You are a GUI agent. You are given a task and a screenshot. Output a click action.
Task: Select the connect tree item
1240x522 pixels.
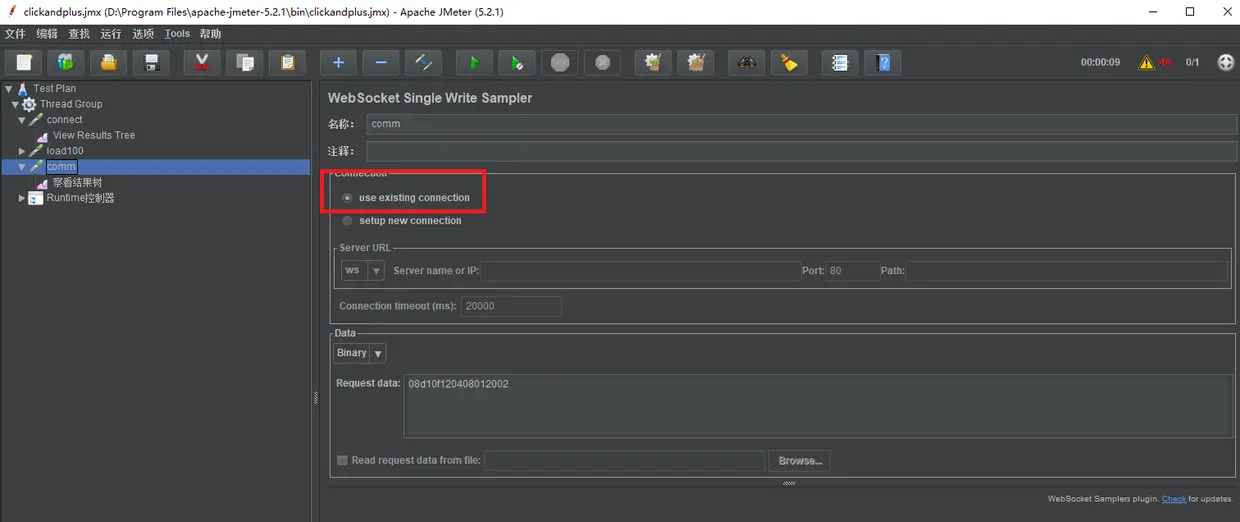point(64,120)
